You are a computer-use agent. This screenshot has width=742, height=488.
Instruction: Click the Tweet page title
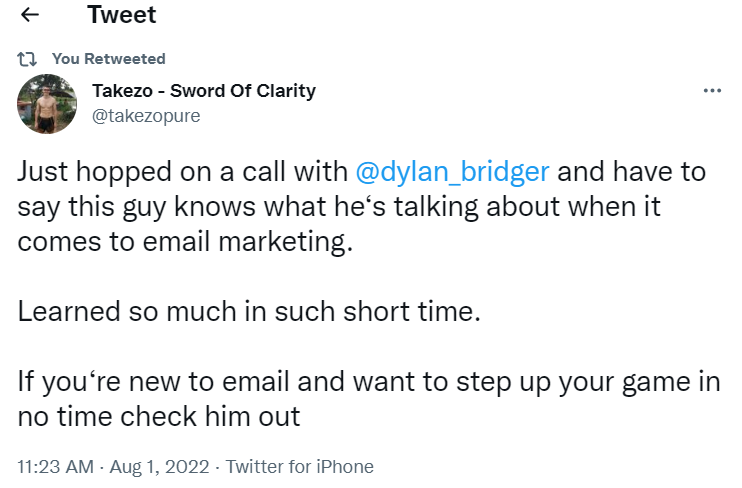pos(121,16)
